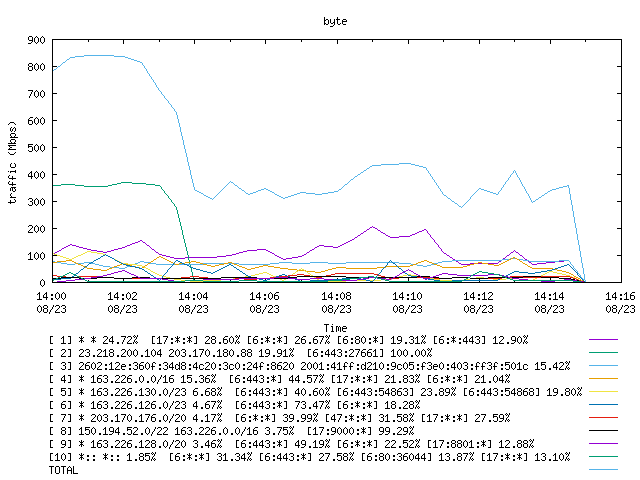
Task: Click green line sample for legend entry 10
Action: (603, 457)
